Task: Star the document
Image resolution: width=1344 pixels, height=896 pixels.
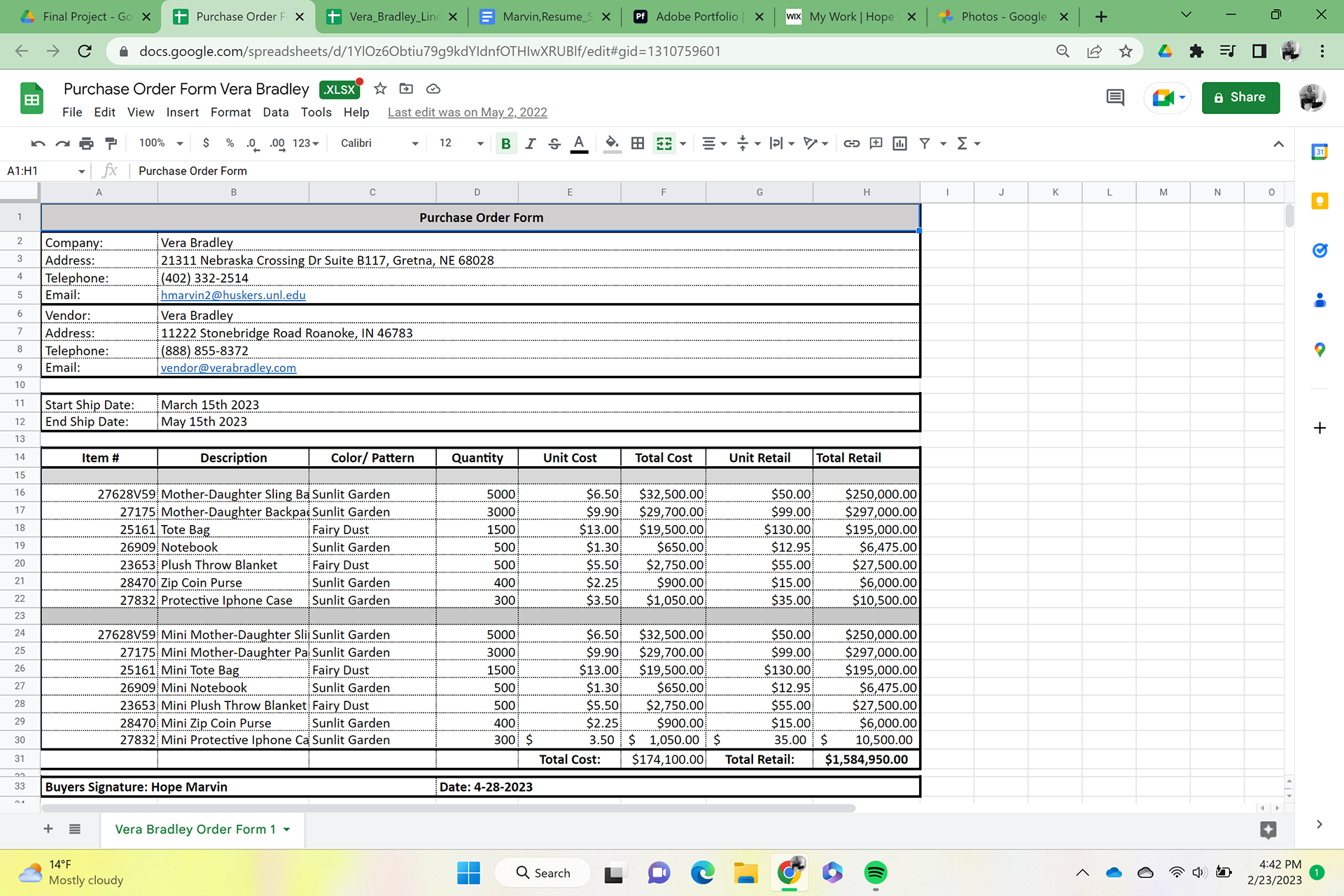Action: coord(380,88)
